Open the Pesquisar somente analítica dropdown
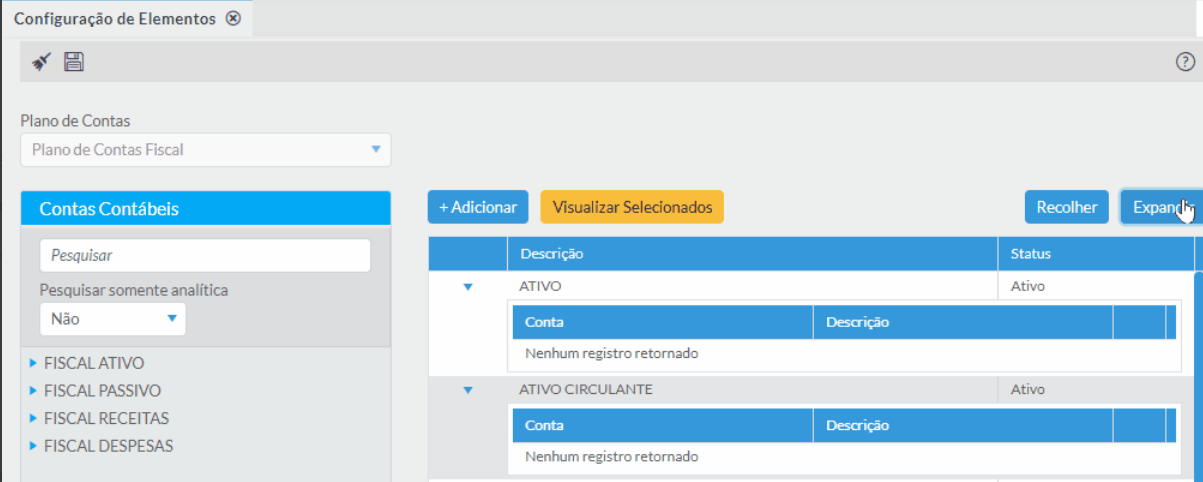1203x482 pixels. tap(113, 319)
